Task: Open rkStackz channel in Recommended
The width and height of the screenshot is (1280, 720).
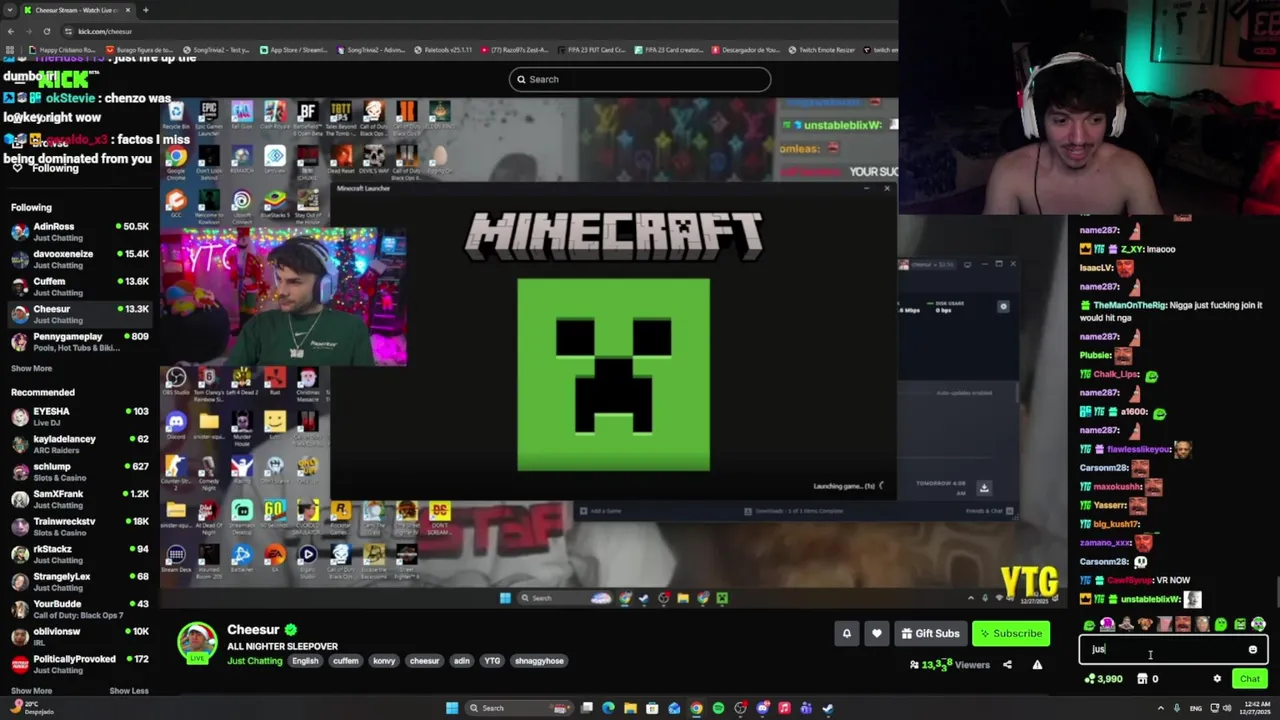Action: pos(80,554)
